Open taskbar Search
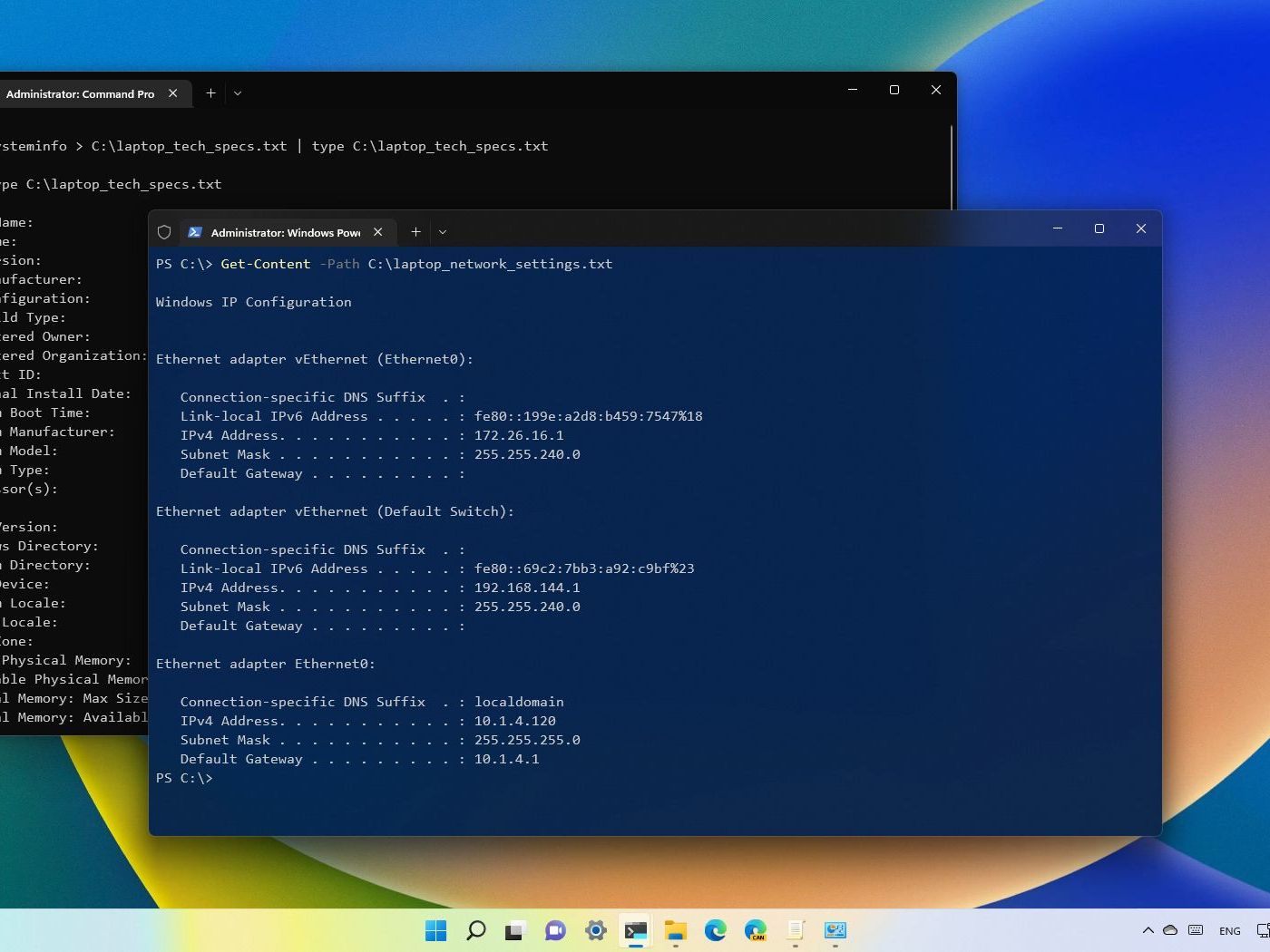Viewport: 1270px width, 952px height. coord(476,930)
